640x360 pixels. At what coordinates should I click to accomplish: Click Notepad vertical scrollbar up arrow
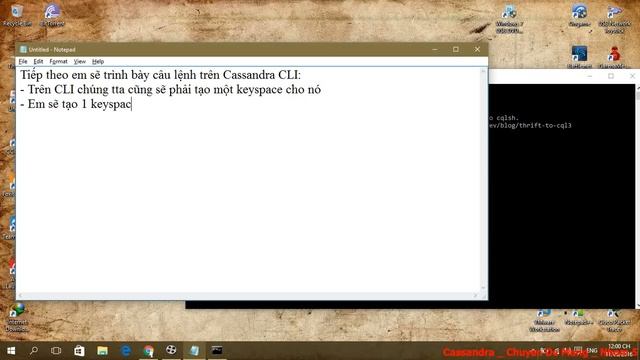[483, 72]
